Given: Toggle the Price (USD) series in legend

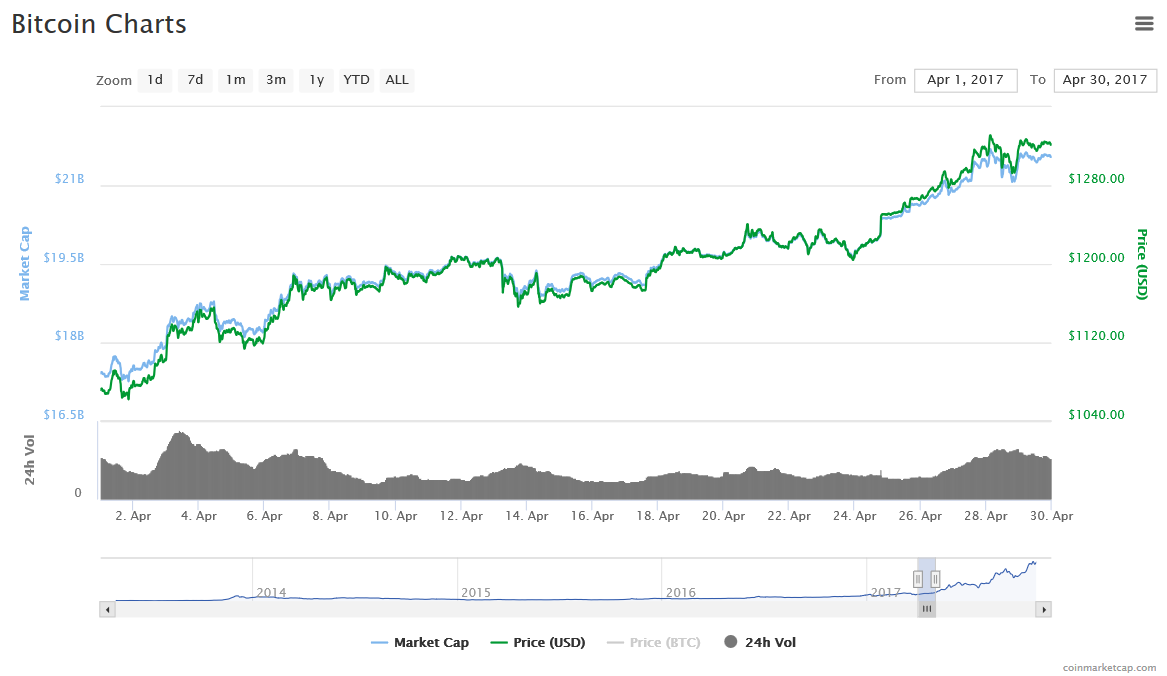Looking at the screenshot, I should point(537,642).
